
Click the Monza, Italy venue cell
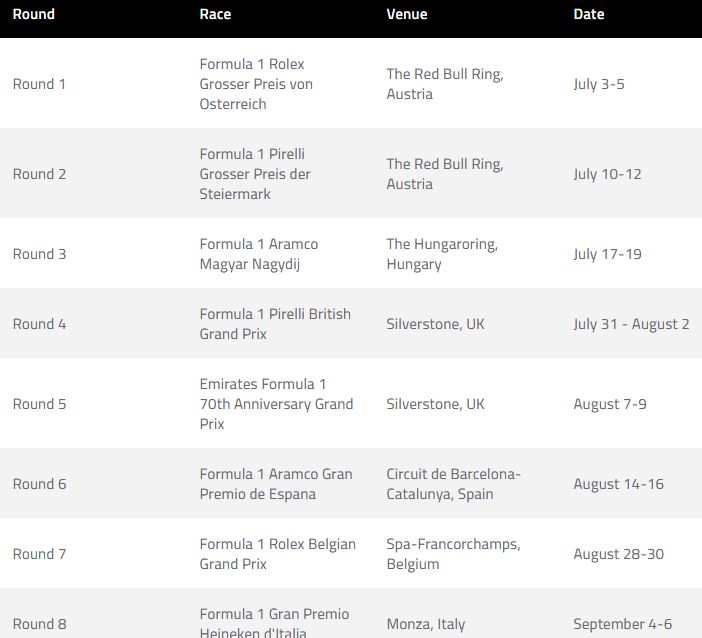(x=426, y=624)
